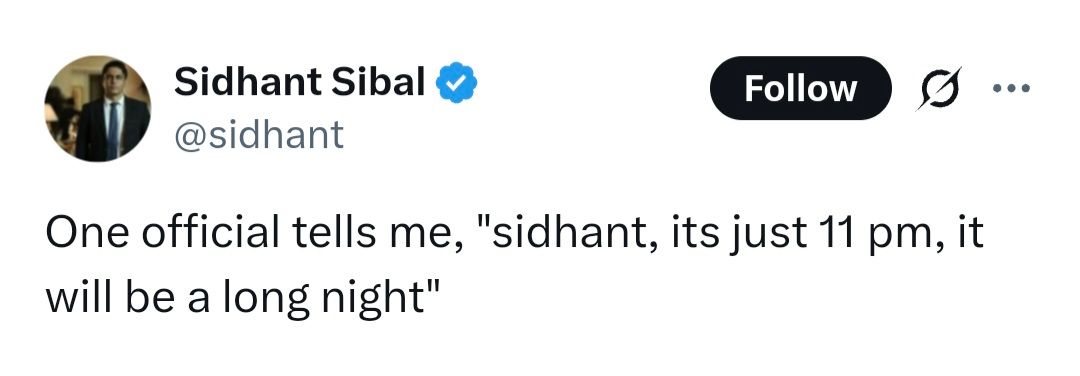The width and height of the screenshot is (1080, 376).
Task: Click the suited man avatar image
Action: point(97,109)
